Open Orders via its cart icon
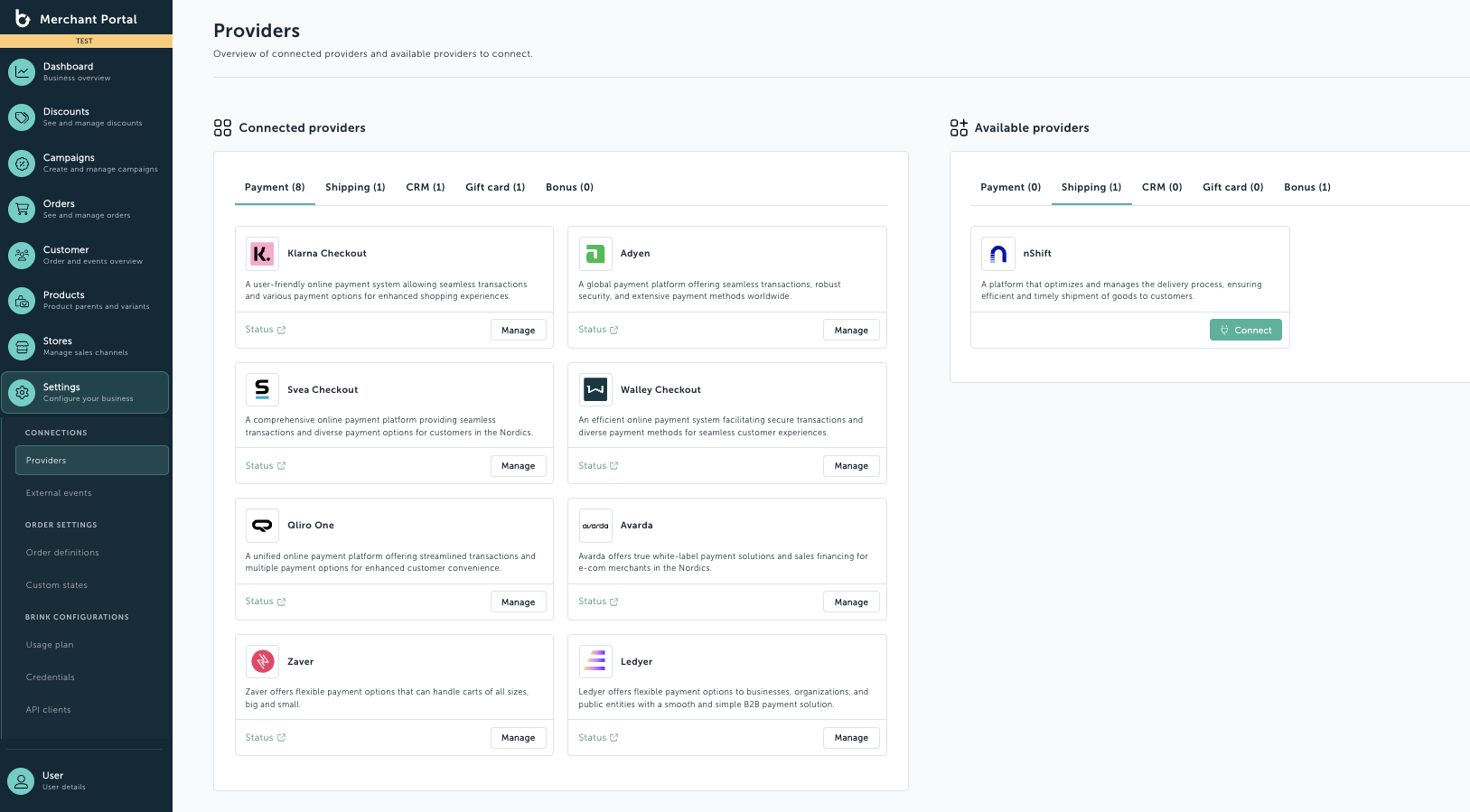Screen dimensions: 1470x812 (22, 210)
